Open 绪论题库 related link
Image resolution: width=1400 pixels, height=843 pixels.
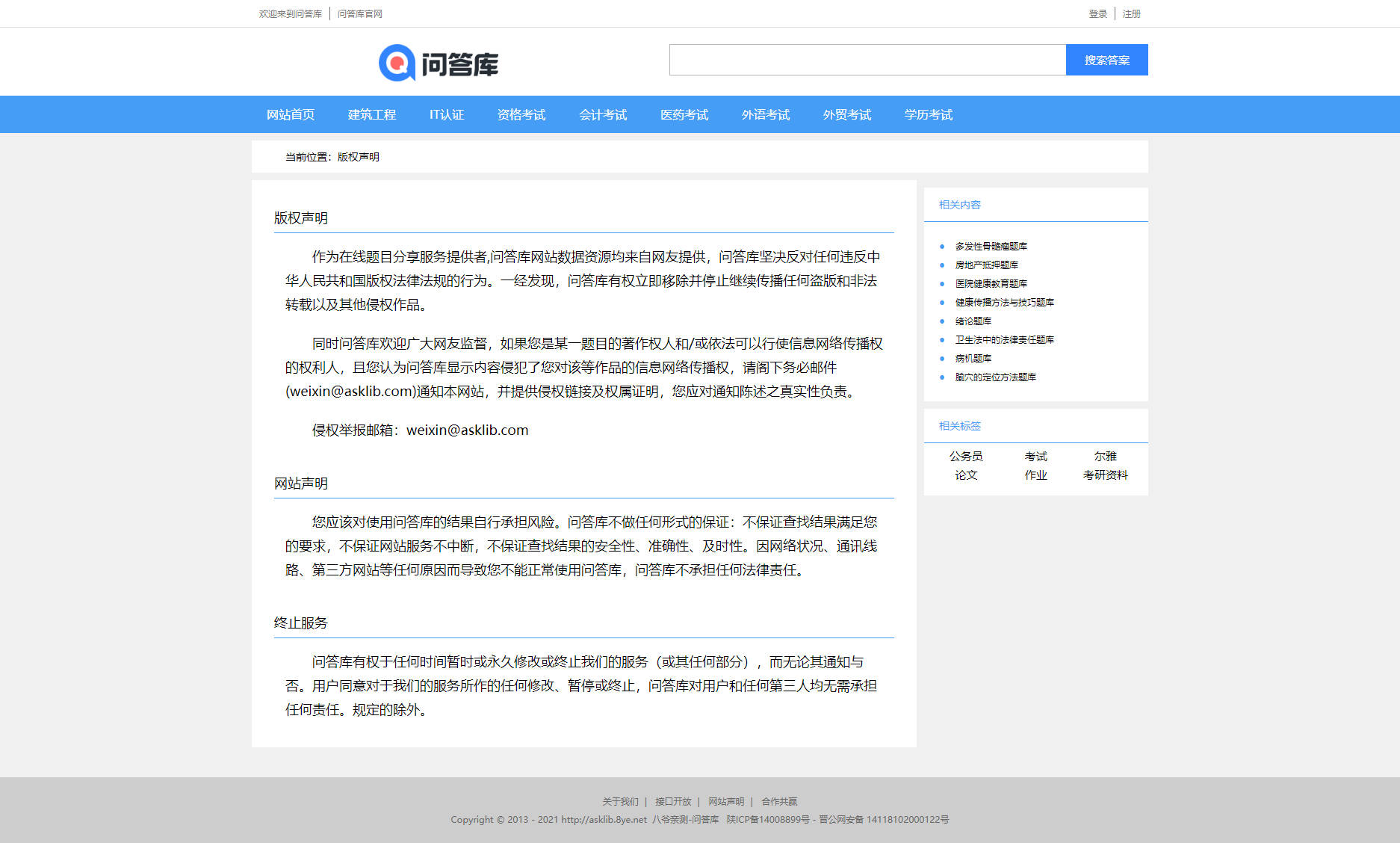tap(973, 321)
